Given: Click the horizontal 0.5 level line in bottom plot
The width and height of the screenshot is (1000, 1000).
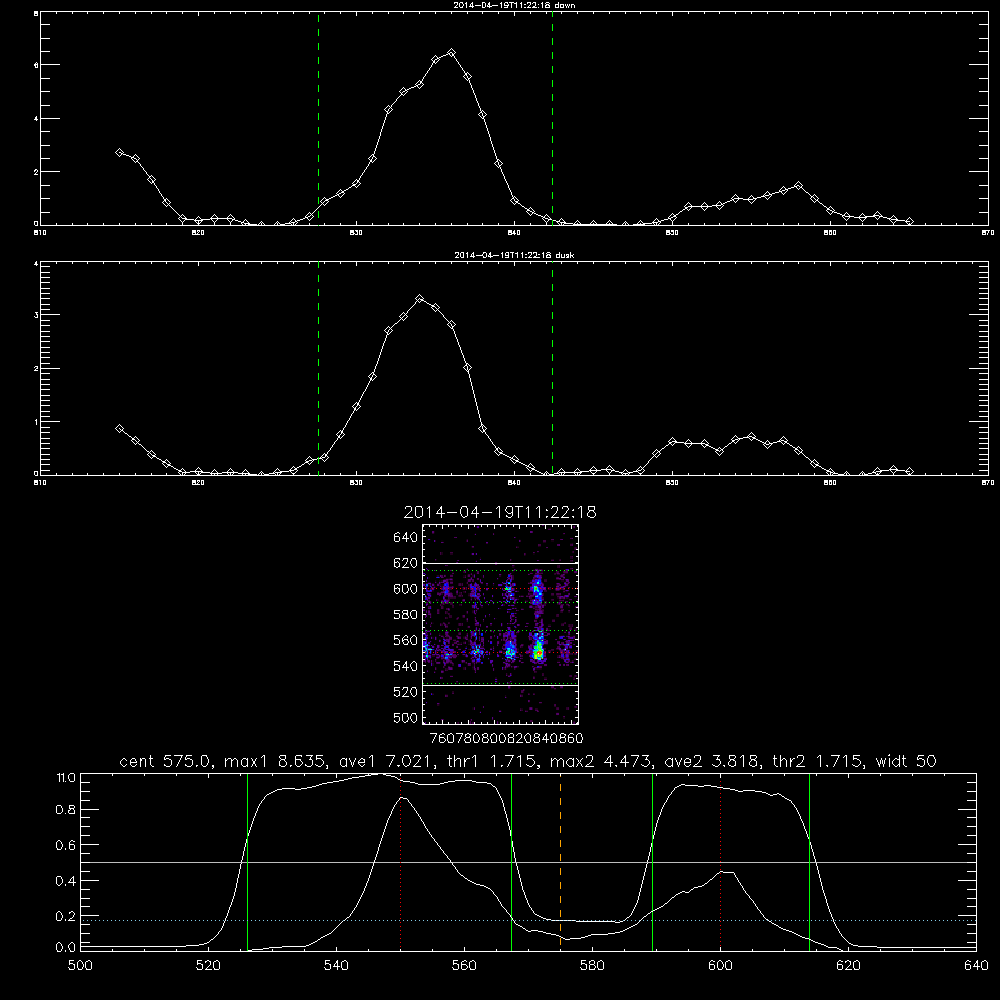Looking at the screenshot, I should pyautogui.click(x=528, y=862).
